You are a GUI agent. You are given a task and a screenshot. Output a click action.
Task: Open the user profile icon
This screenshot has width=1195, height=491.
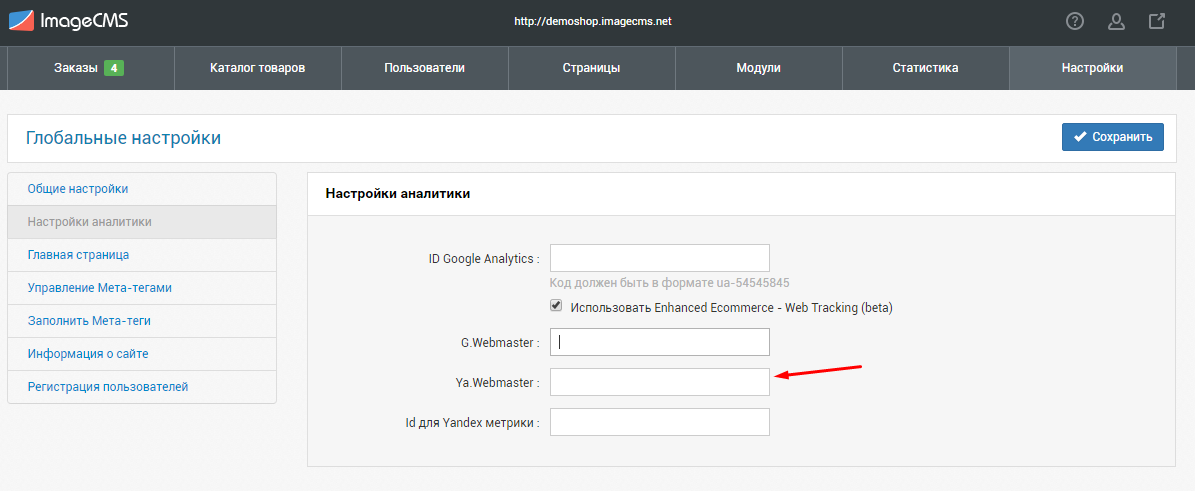point(1116,21)
